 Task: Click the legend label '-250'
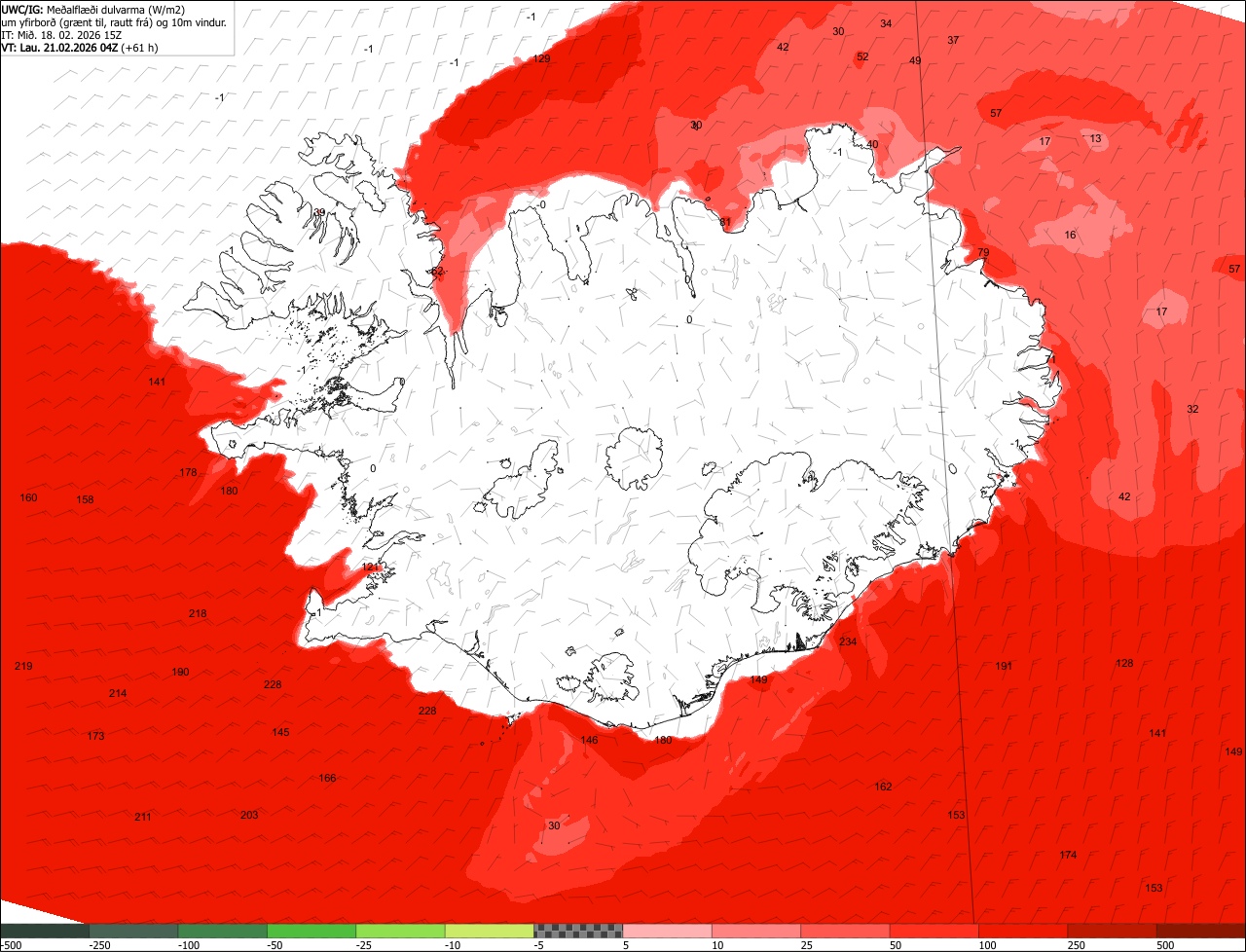pyautogui.click(x=98, y=945)
